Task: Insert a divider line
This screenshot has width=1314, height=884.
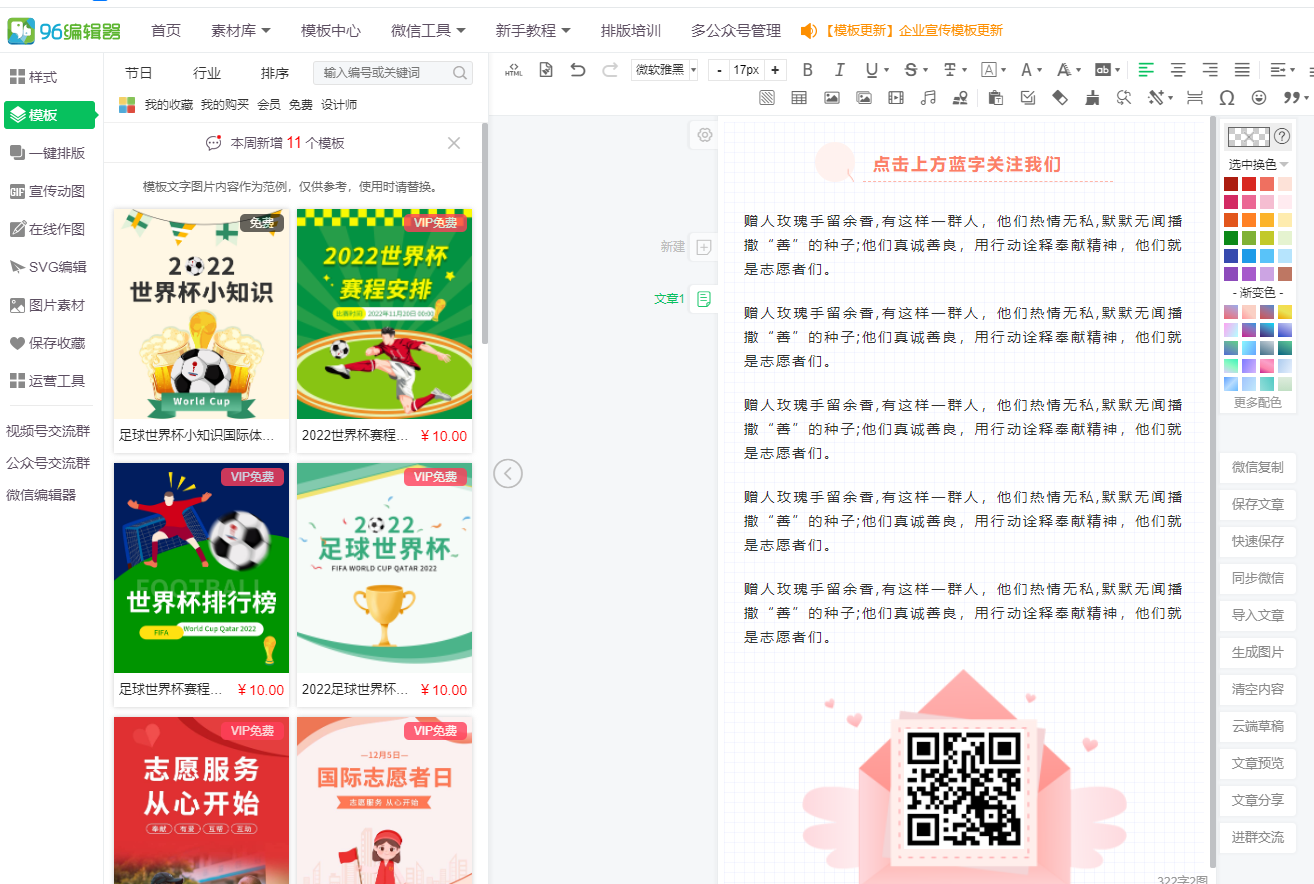Action: (1194, 98)
